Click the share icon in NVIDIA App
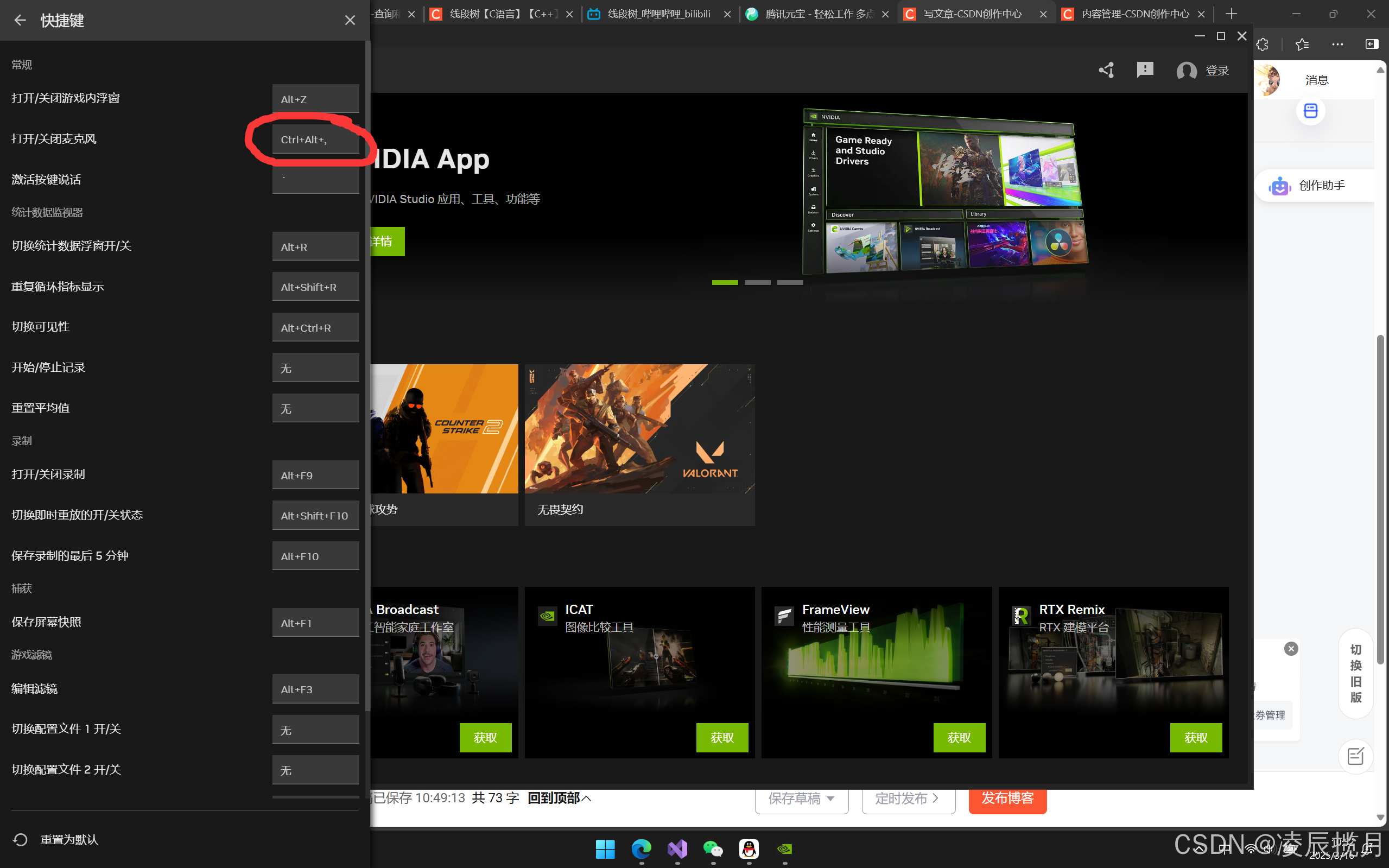This screenshot has width=1389, height=868. [1106, 71]
